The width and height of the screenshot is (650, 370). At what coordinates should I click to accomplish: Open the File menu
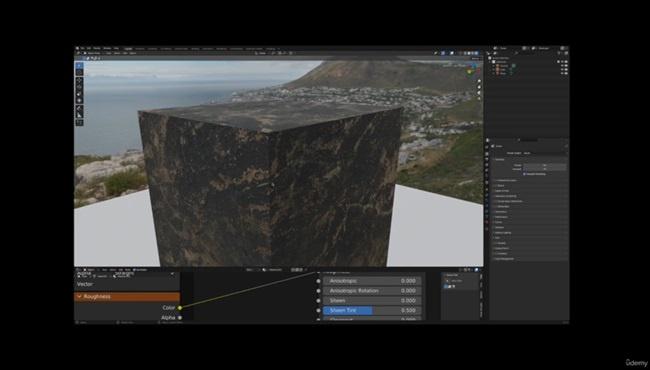click(82, 48)
